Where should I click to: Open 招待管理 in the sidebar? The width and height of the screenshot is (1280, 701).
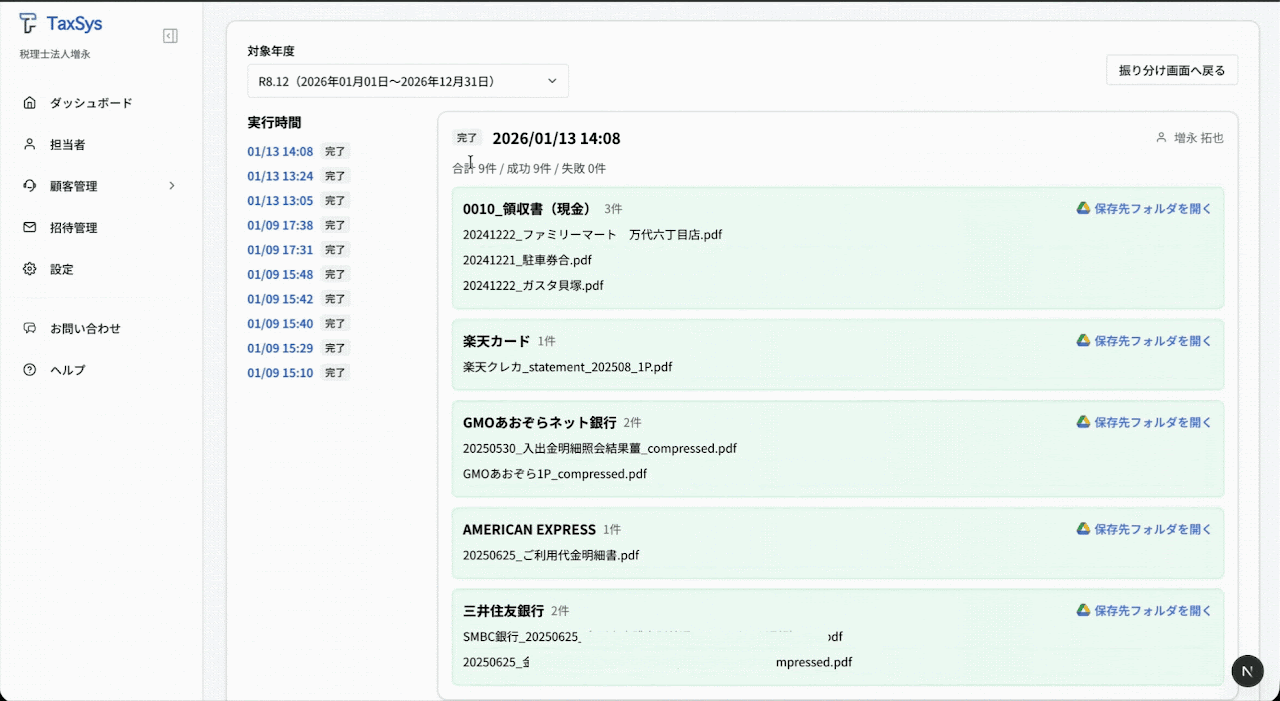(73, 227)
